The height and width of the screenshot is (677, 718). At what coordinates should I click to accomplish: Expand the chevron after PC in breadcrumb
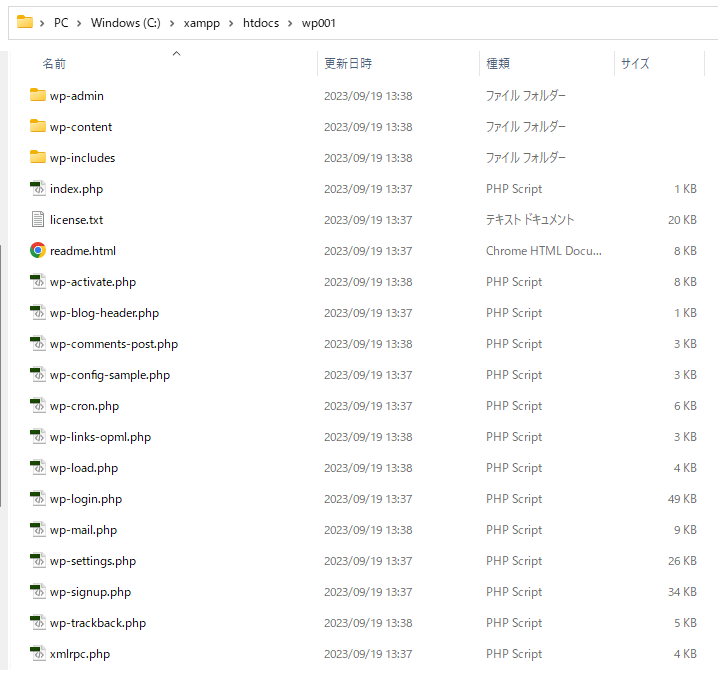[x=80, y=23]
